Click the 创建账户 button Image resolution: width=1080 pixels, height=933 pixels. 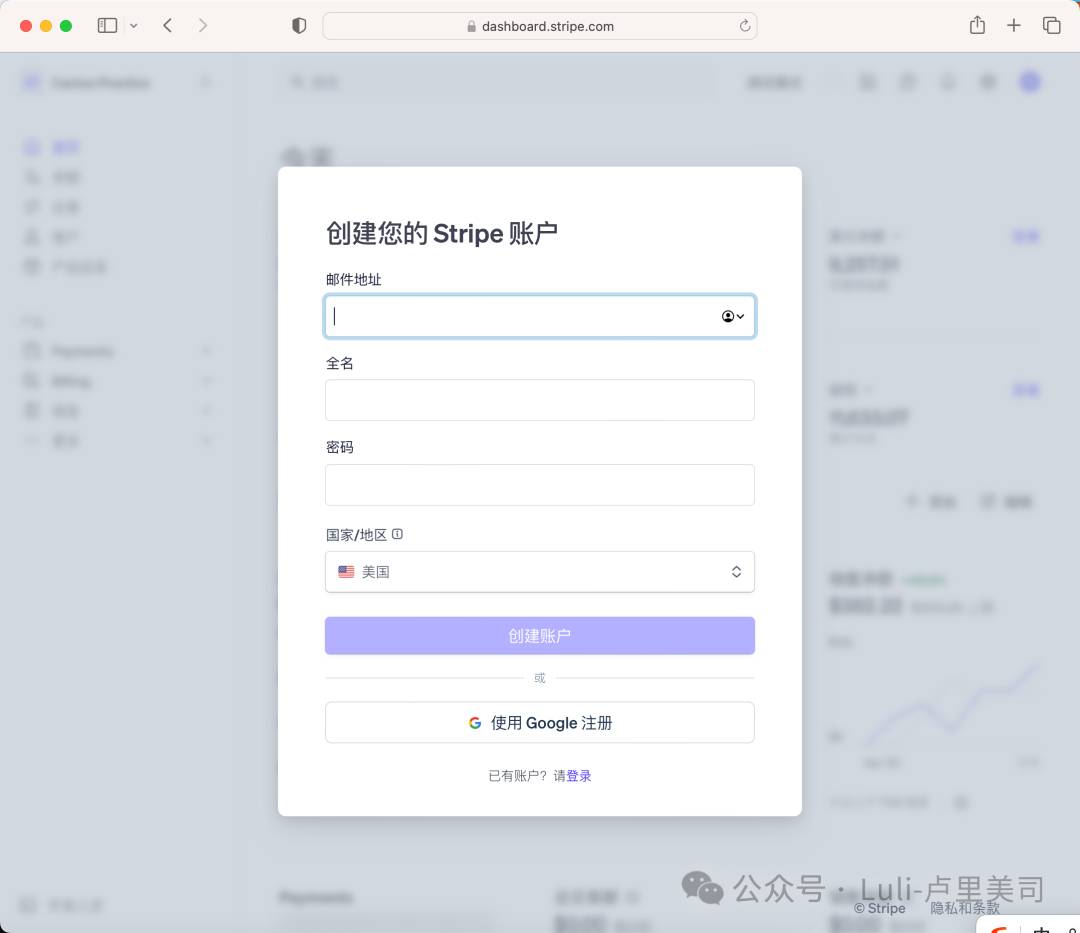tap(539, 636)
